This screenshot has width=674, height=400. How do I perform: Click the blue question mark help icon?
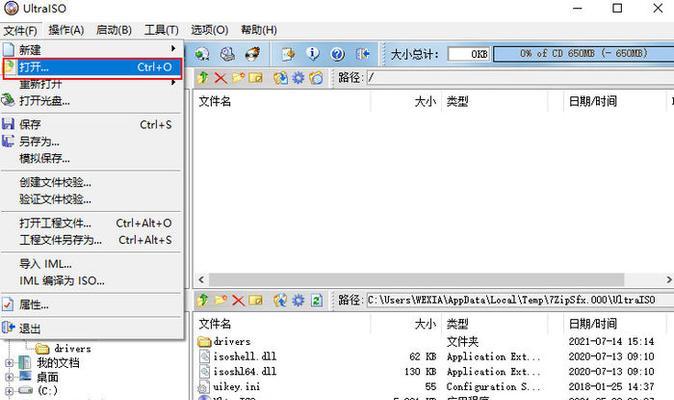point(337,54)
